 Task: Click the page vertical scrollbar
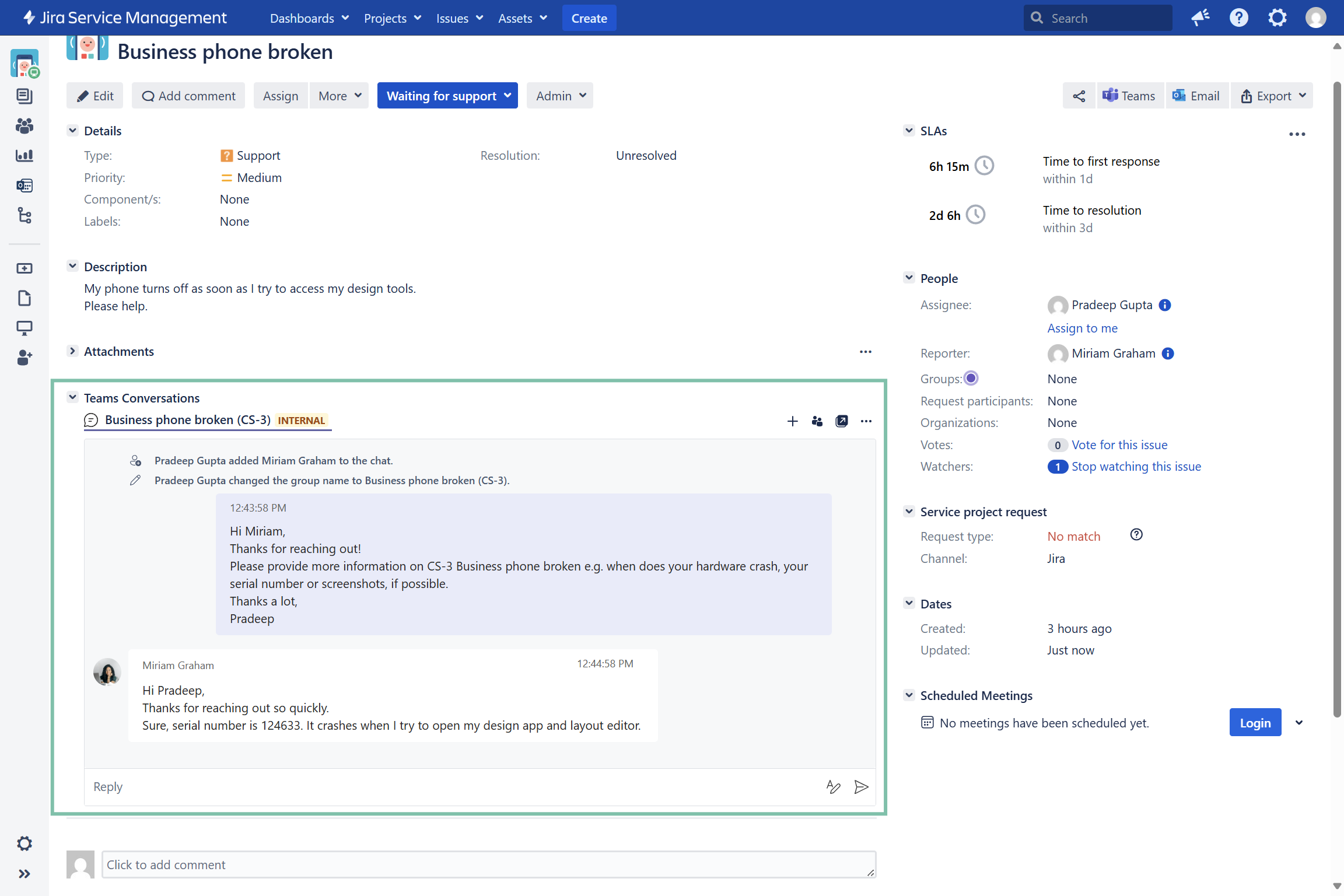[x=1337, y=397]
